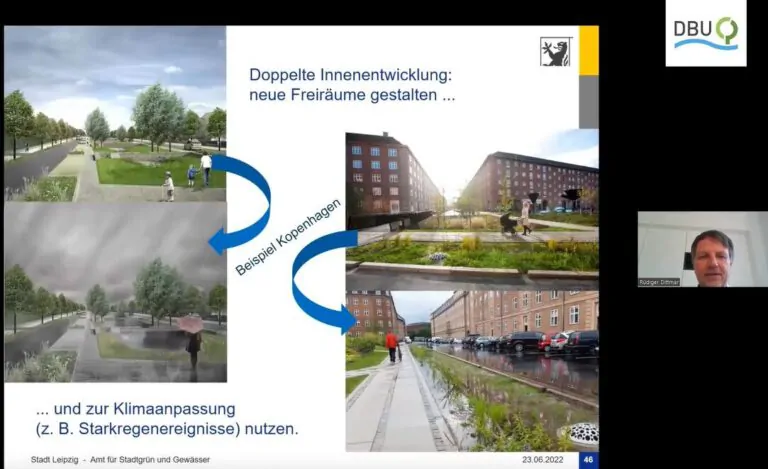Click the heading 'Doppelte Innenentwicklung:'
768x469 pixels.
tap(350, 75)
